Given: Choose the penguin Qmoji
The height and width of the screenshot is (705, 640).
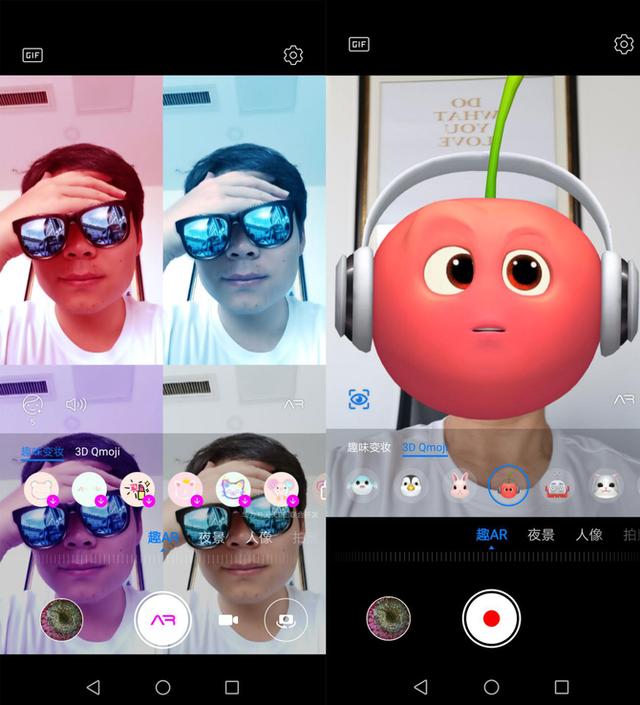Looking at the screenshot, I should coord(411,486).
